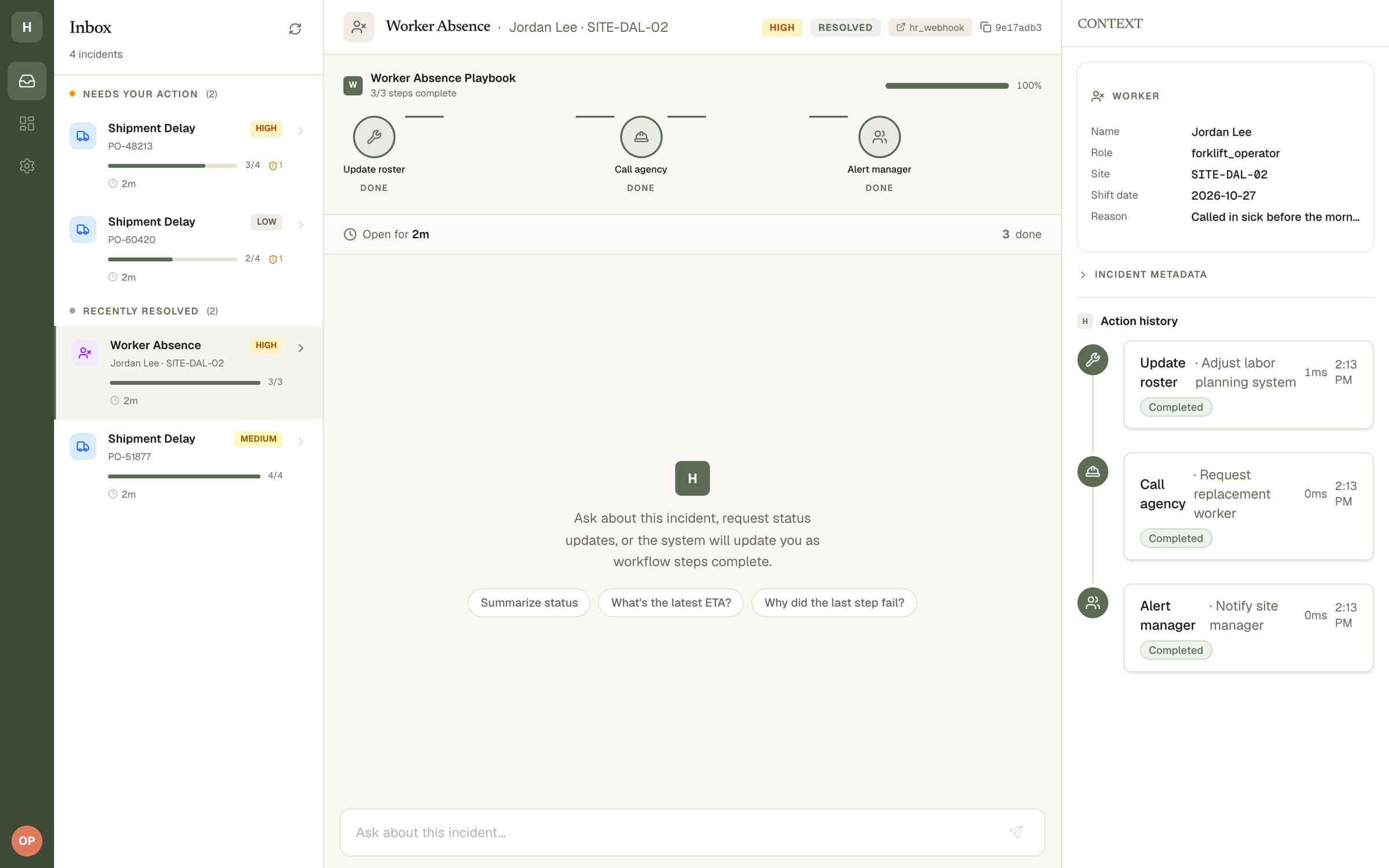The width and height of the screenshot is (1389, 868).
Task: Open the dashboard grid sidebar icon
Action: 27,123
